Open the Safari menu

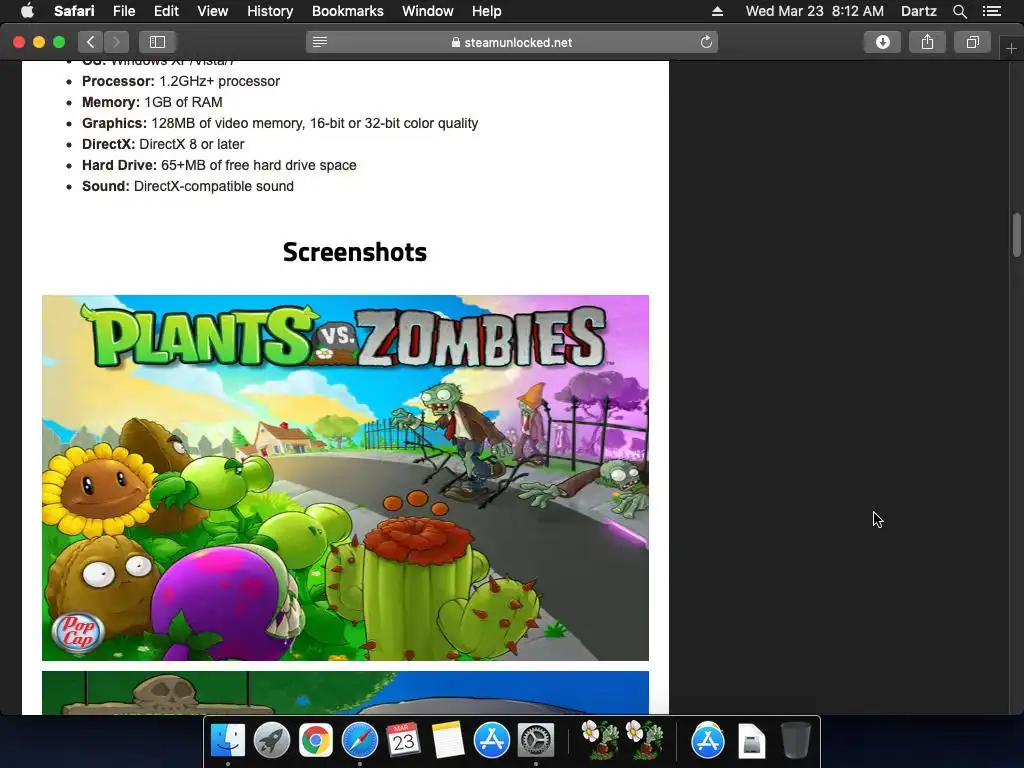[74, 11]
